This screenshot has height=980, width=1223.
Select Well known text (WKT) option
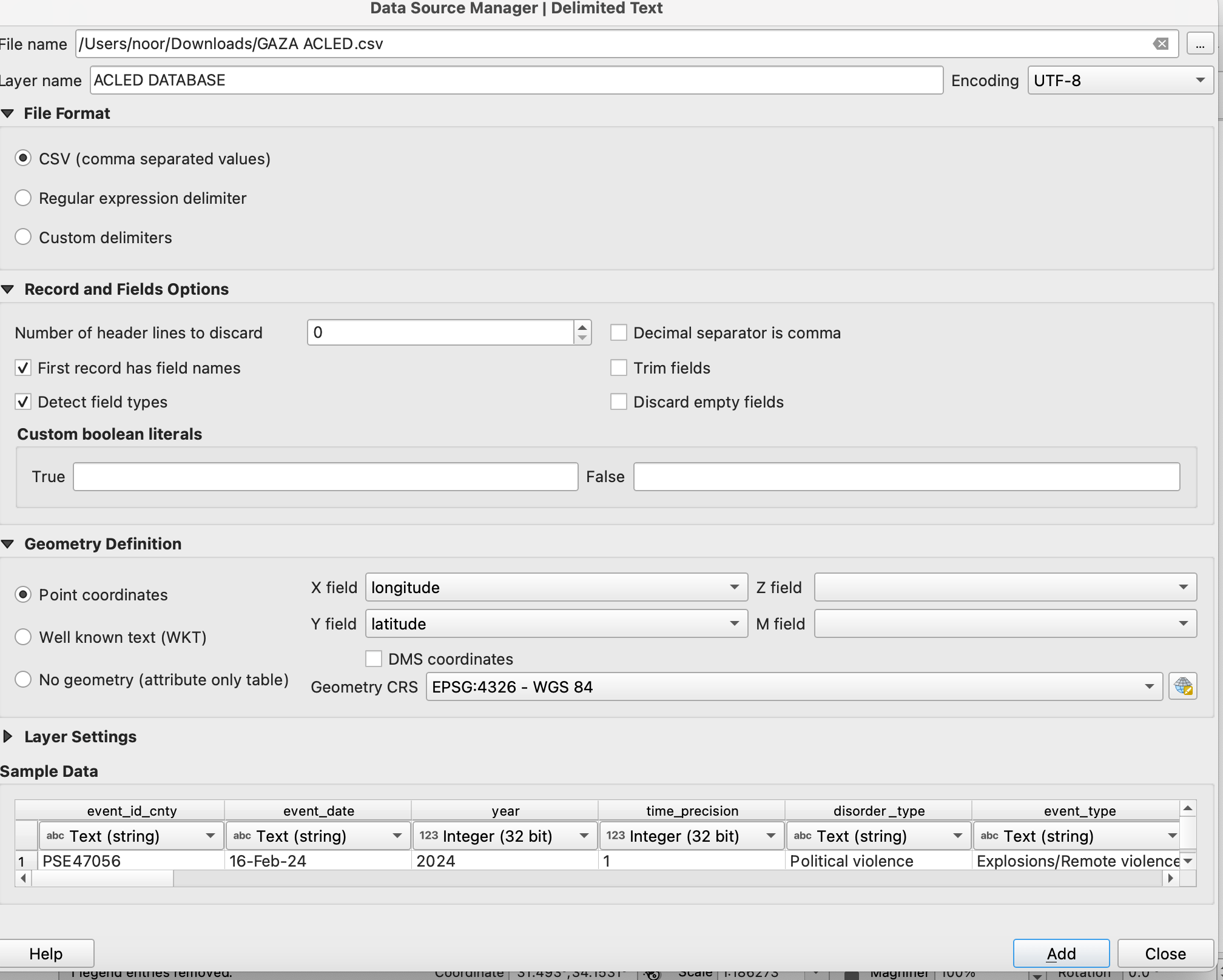coord(23,637)
